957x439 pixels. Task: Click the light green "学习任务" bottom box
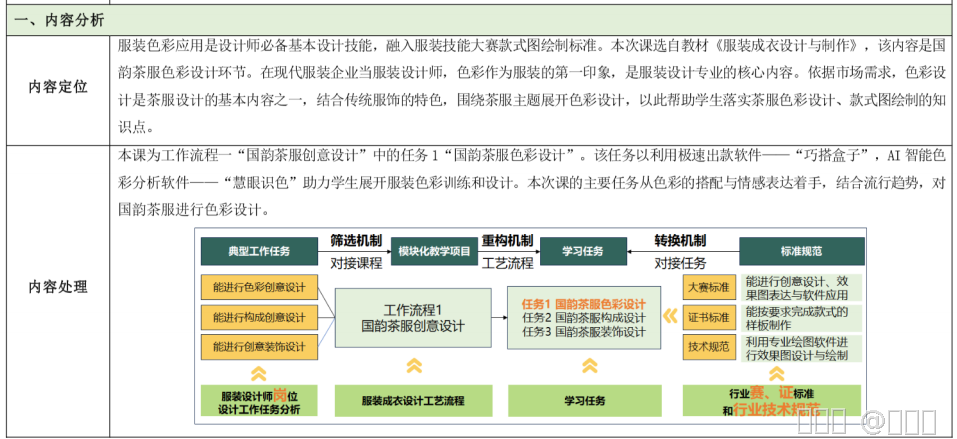pos(584,401)
